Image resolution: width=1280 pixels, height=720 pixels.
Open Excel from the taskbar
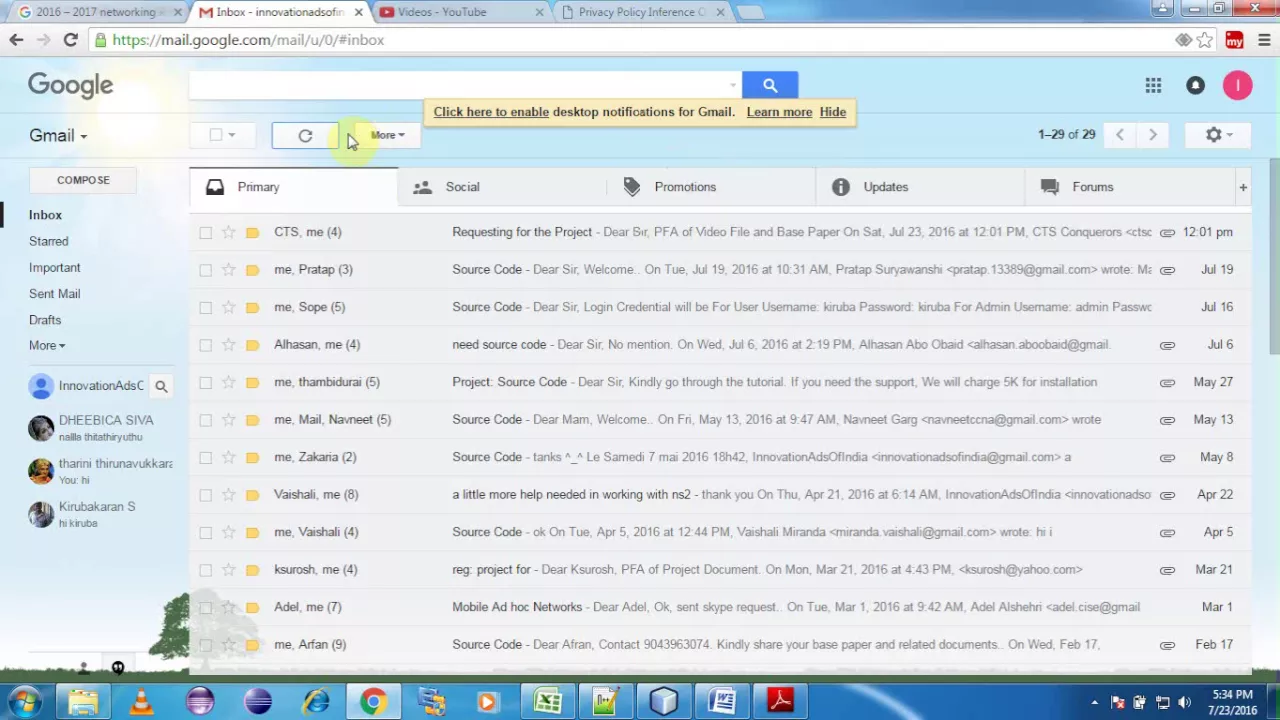[548, 701]
